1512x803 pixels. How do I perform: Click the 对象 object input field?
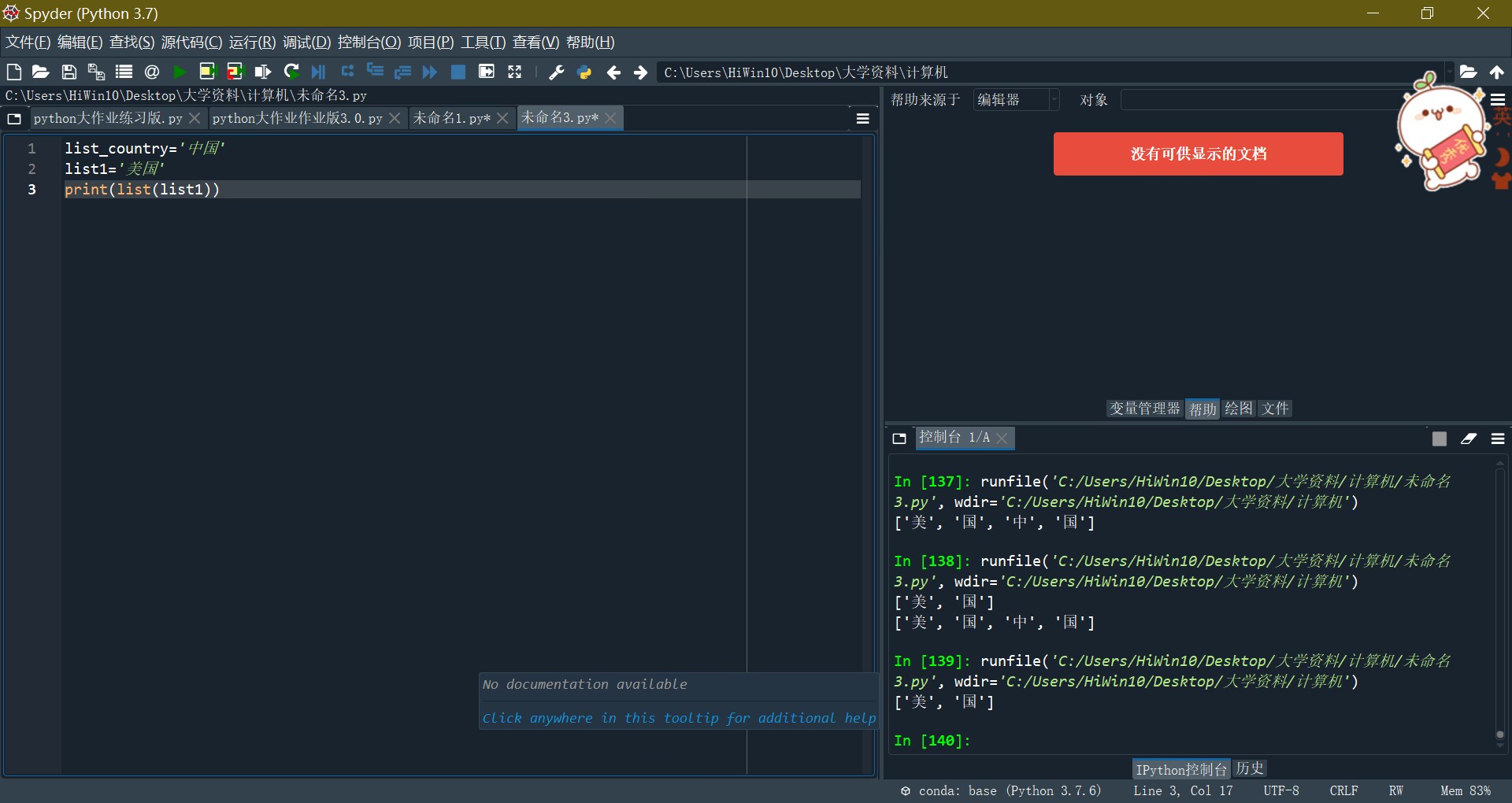1260,100
